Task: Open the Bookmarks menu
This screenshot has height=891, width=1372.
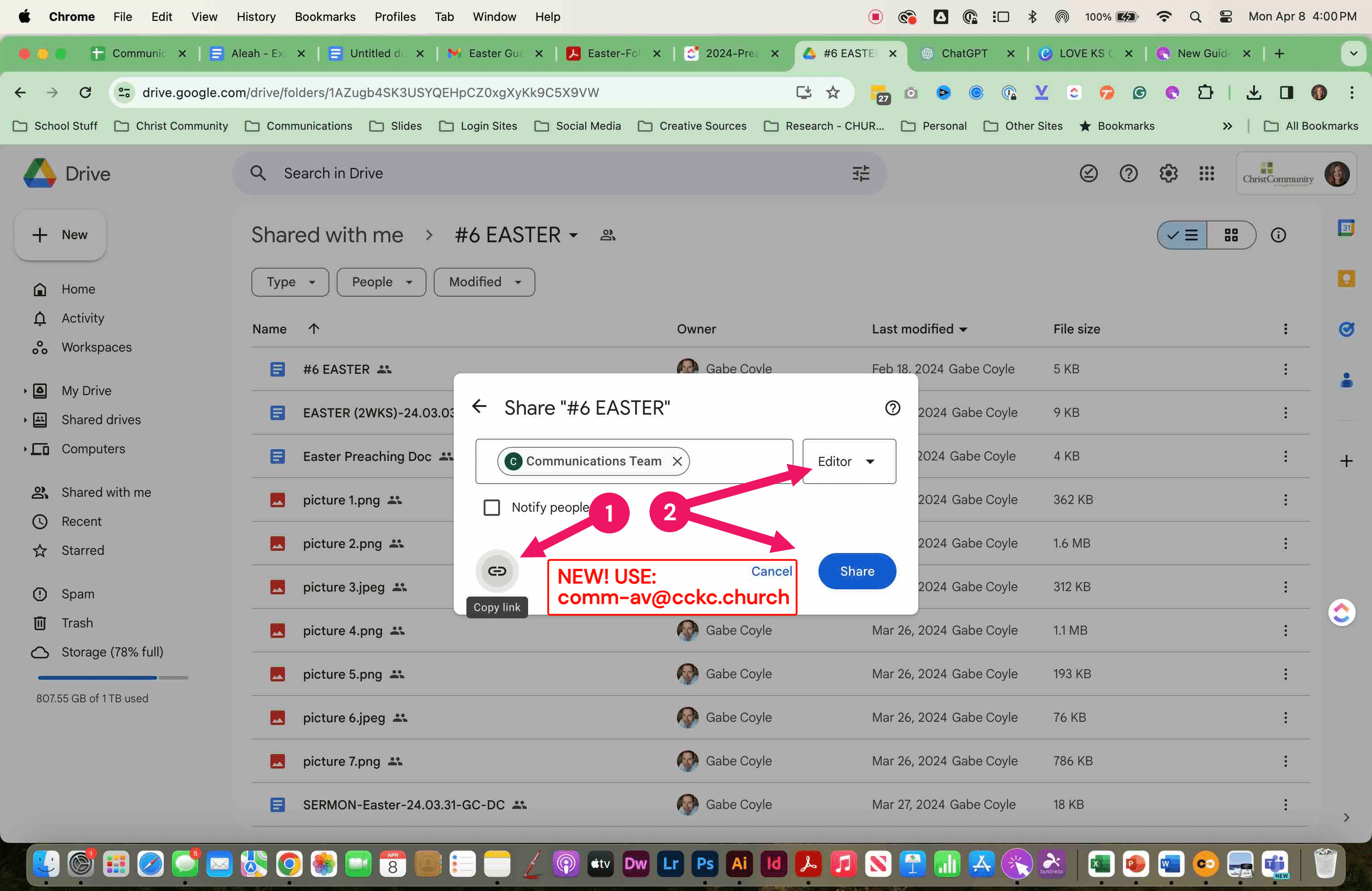Action: click(325, 17)
